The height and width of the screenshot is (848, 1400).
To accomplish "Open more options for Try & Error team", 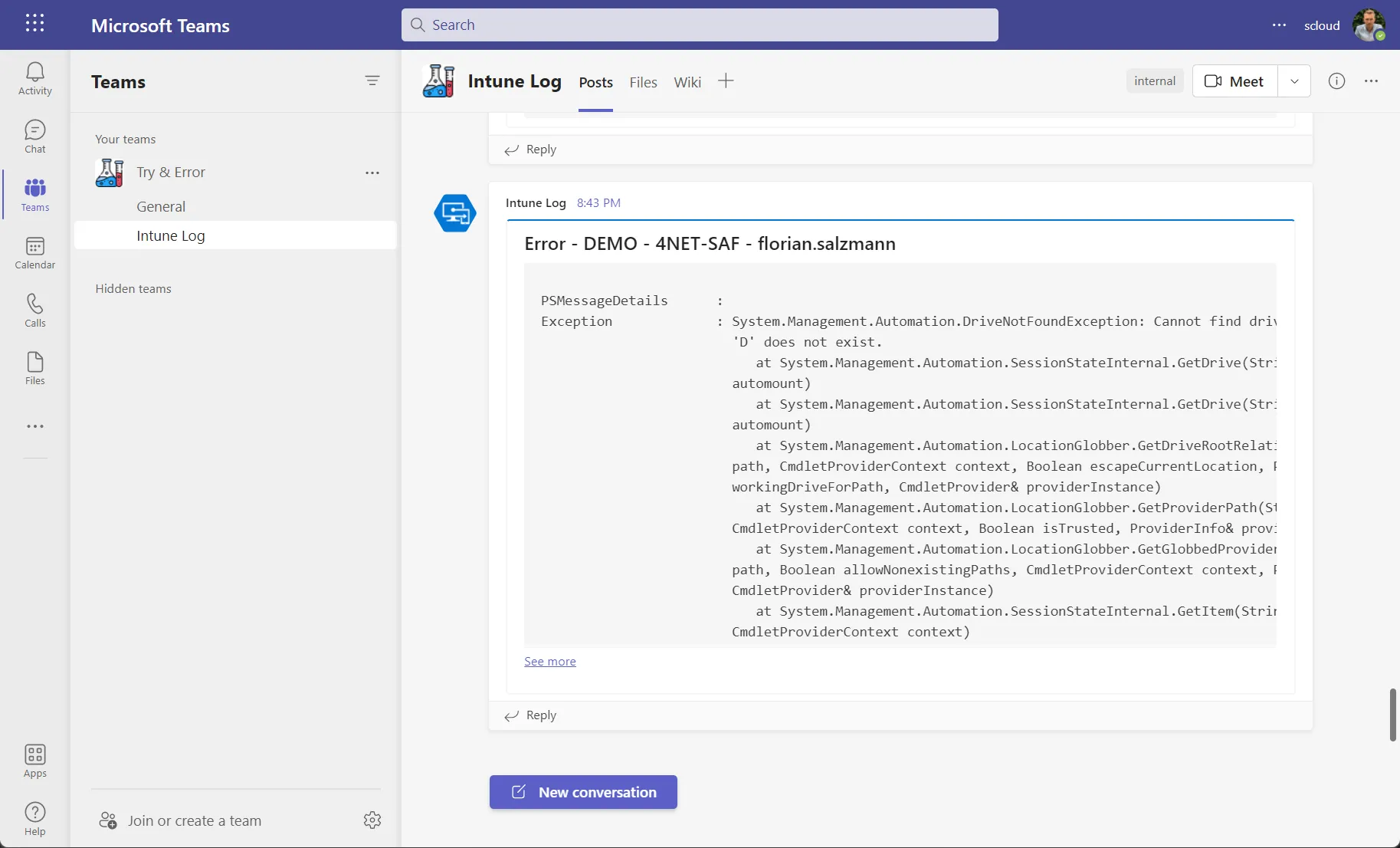I will tap(372, 173).
